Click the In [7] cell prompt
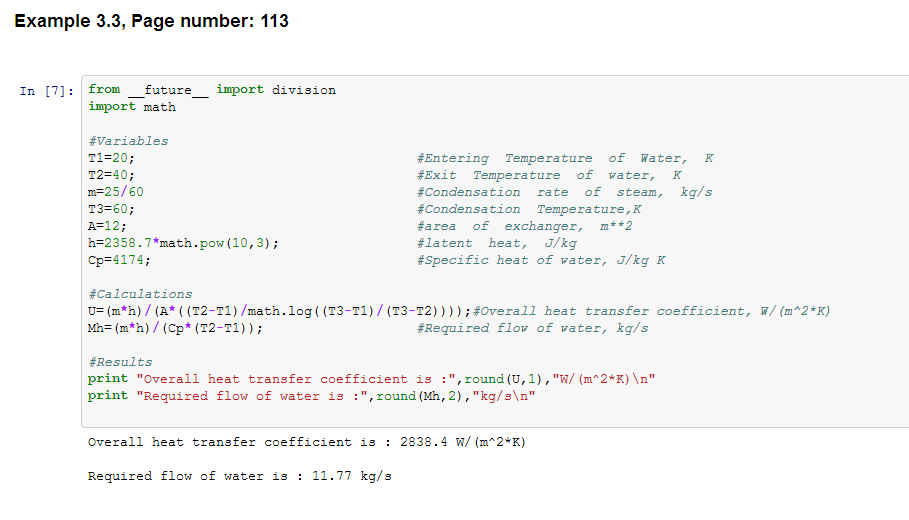Image resolution: width=909 pixels, height=520 pixels. click(46, 91)
